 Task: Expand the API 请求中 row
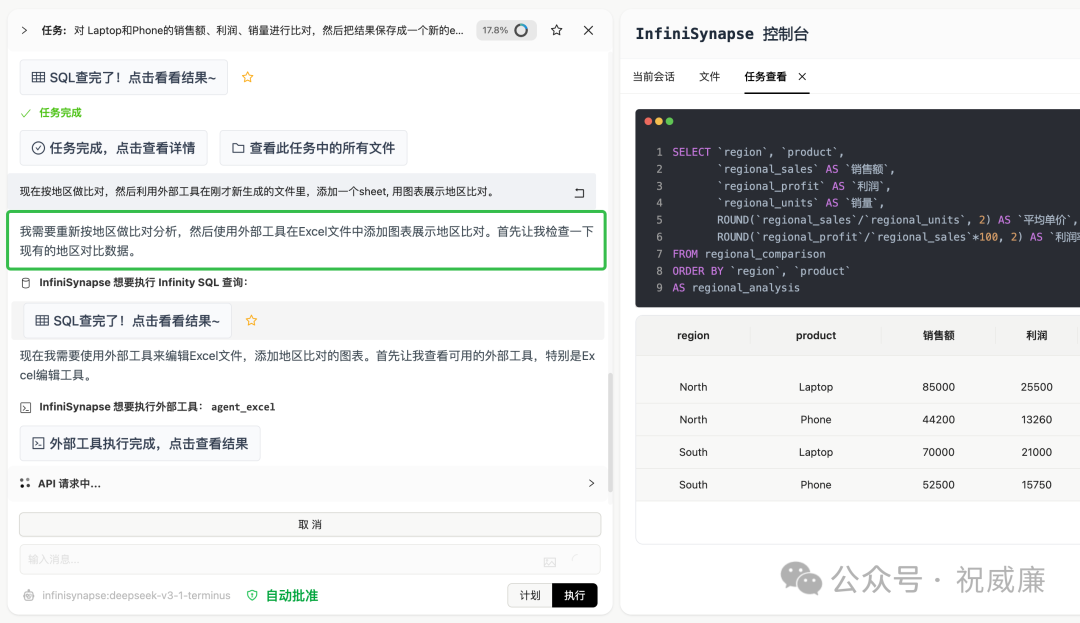pyautogui.click(x=591, y=483)
